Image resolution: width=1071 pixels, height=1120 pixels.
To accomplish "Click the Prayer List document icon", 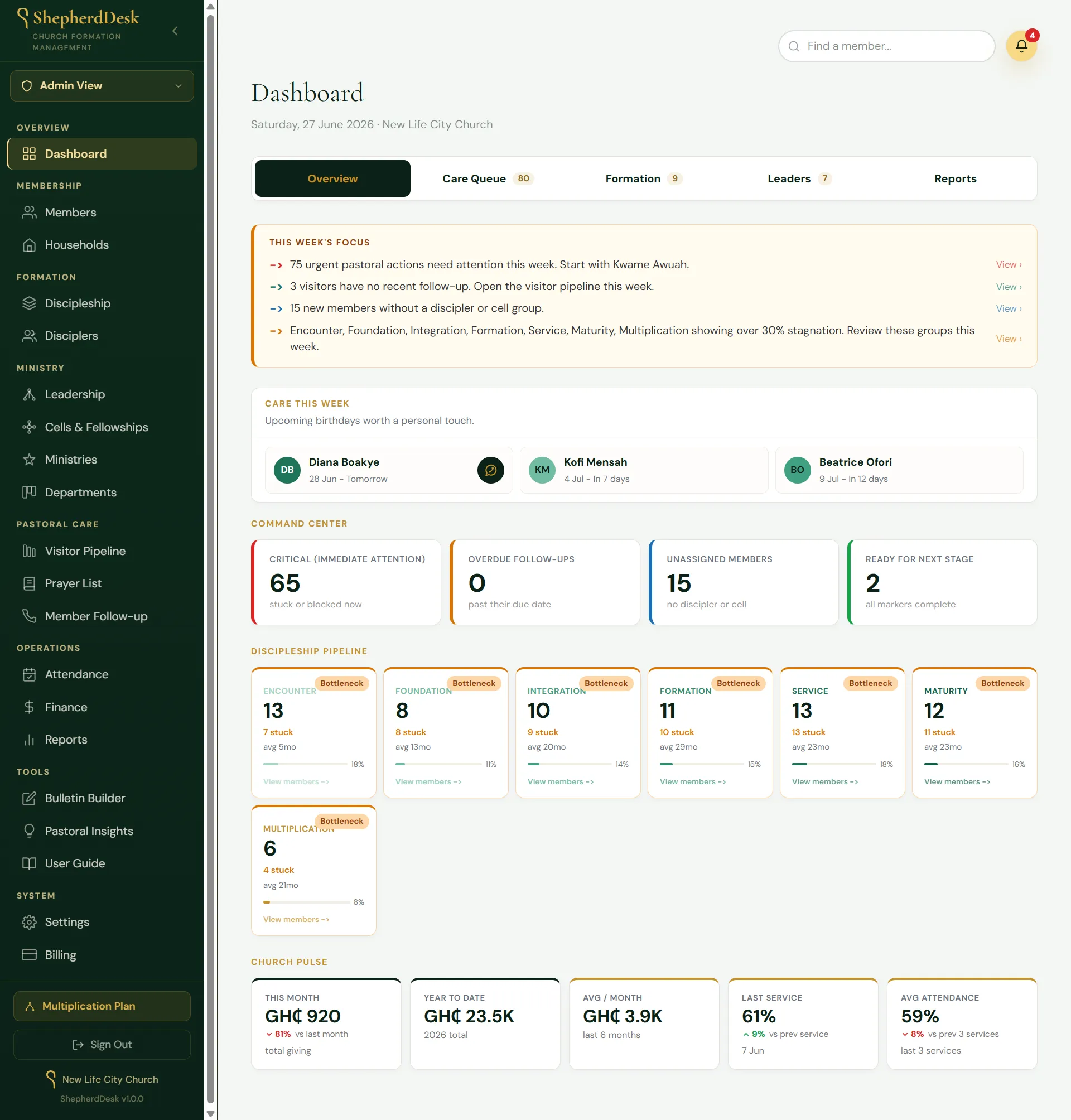I will [29, 583].
